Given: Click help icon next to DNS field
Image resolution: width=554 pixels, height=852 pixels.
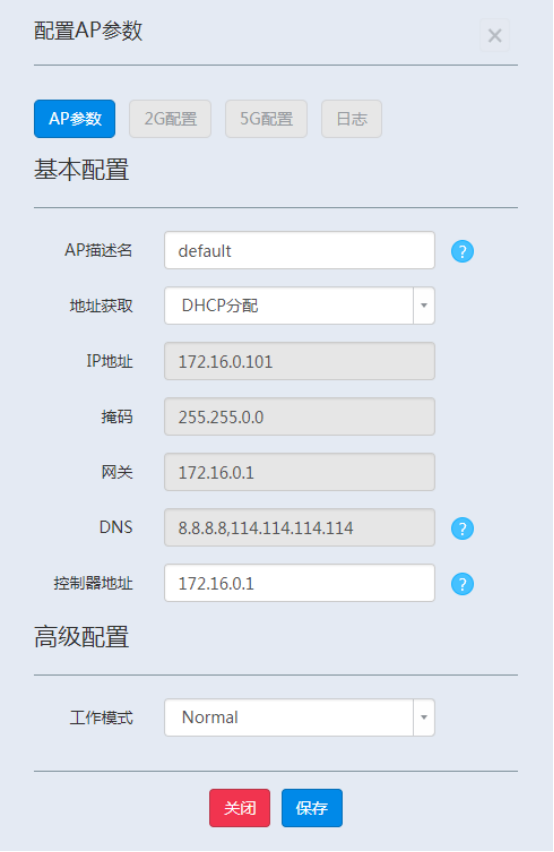Looking at the screenshot, I should pyautogui.click(x=463, y=529).
